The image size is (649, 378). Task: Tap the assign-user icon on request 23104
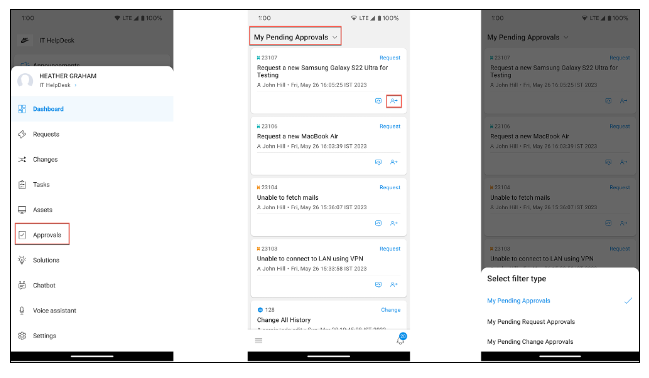point(394,223)
